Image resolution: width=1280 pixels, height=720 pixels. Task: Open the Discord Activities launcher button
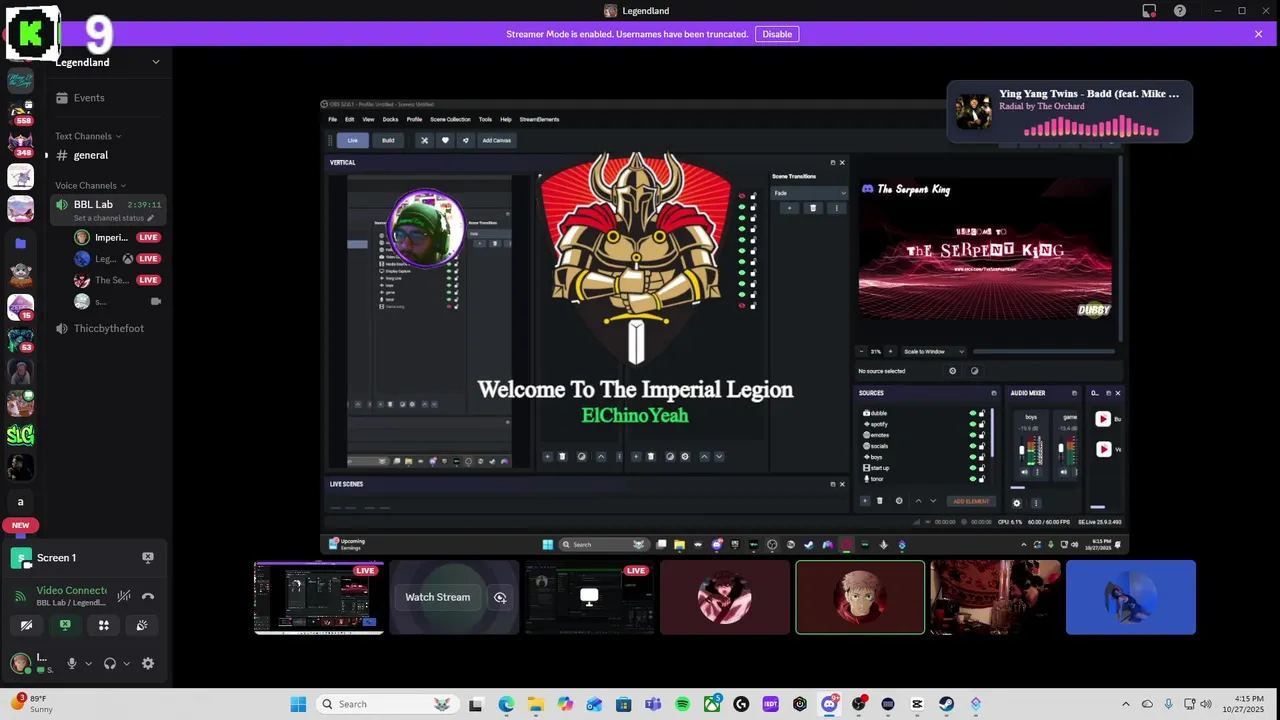(104, 625)
